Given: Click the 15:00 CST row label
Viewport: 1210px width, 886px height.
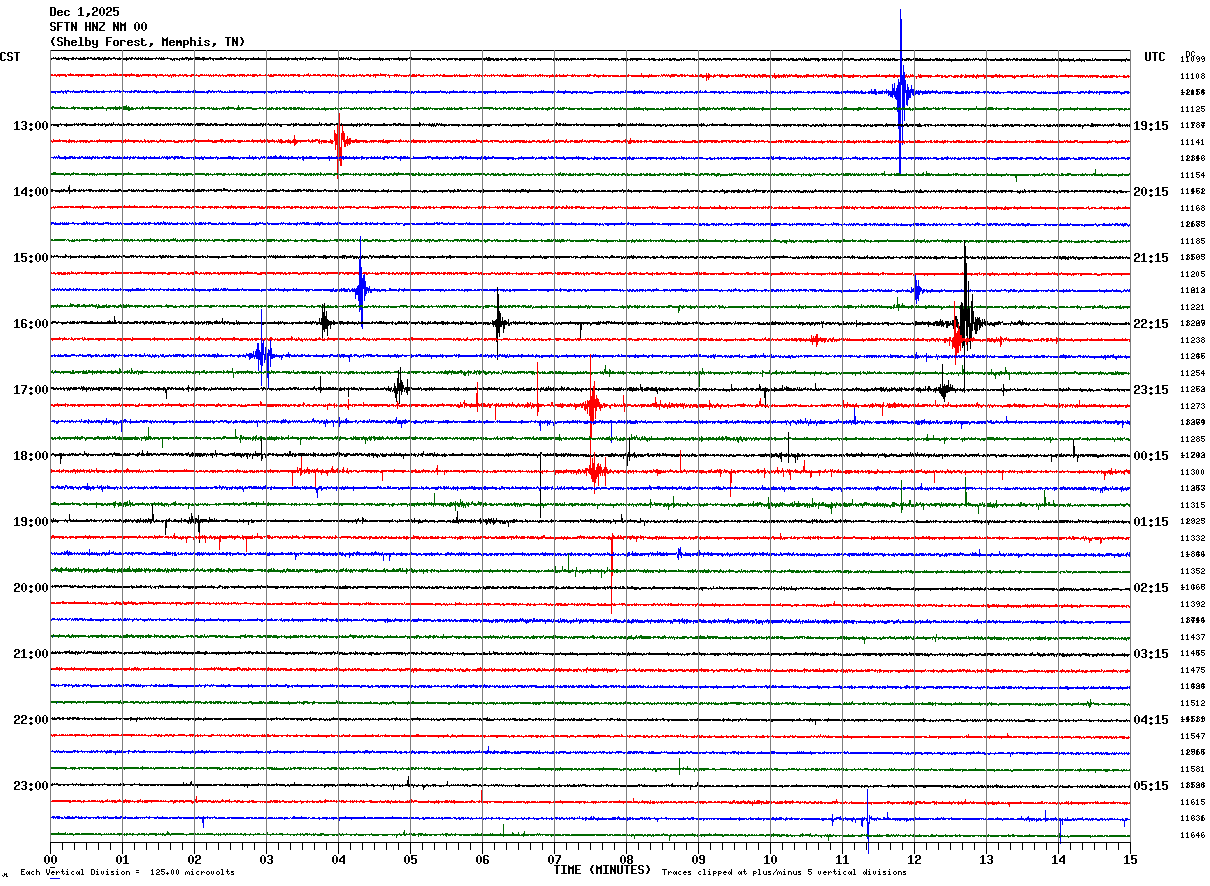Looking at the screenshot, I should 31,258.
